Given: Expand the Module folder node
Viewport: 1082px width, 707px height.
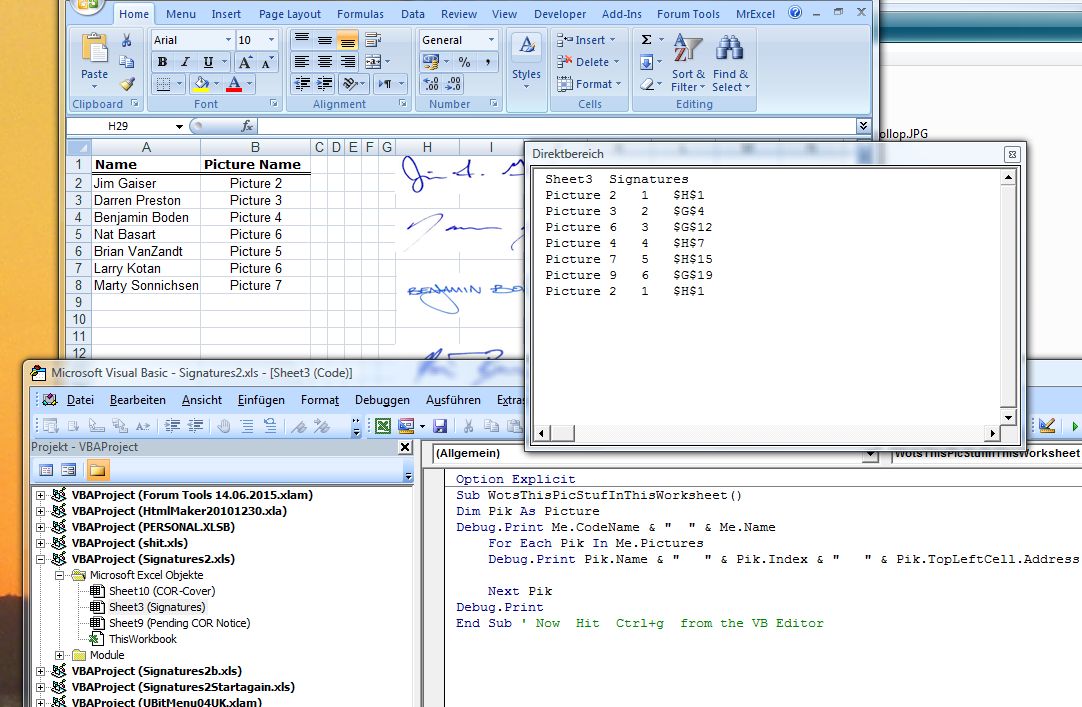Looking at the screenshot, I should [59, 655].
